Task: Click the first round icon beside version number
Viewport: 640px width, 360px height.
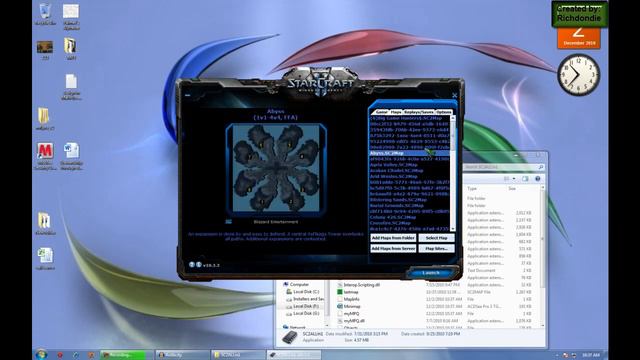Action: [x=192, y=264]
